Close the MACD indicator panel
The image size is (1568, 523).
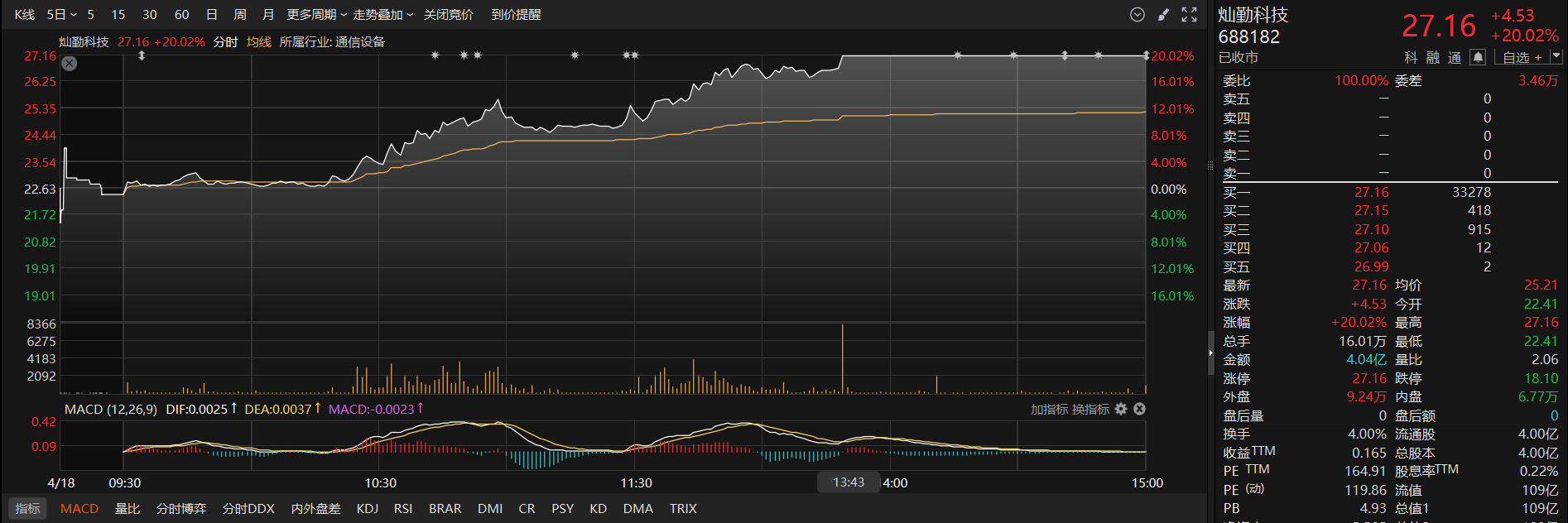(1139, 410)
